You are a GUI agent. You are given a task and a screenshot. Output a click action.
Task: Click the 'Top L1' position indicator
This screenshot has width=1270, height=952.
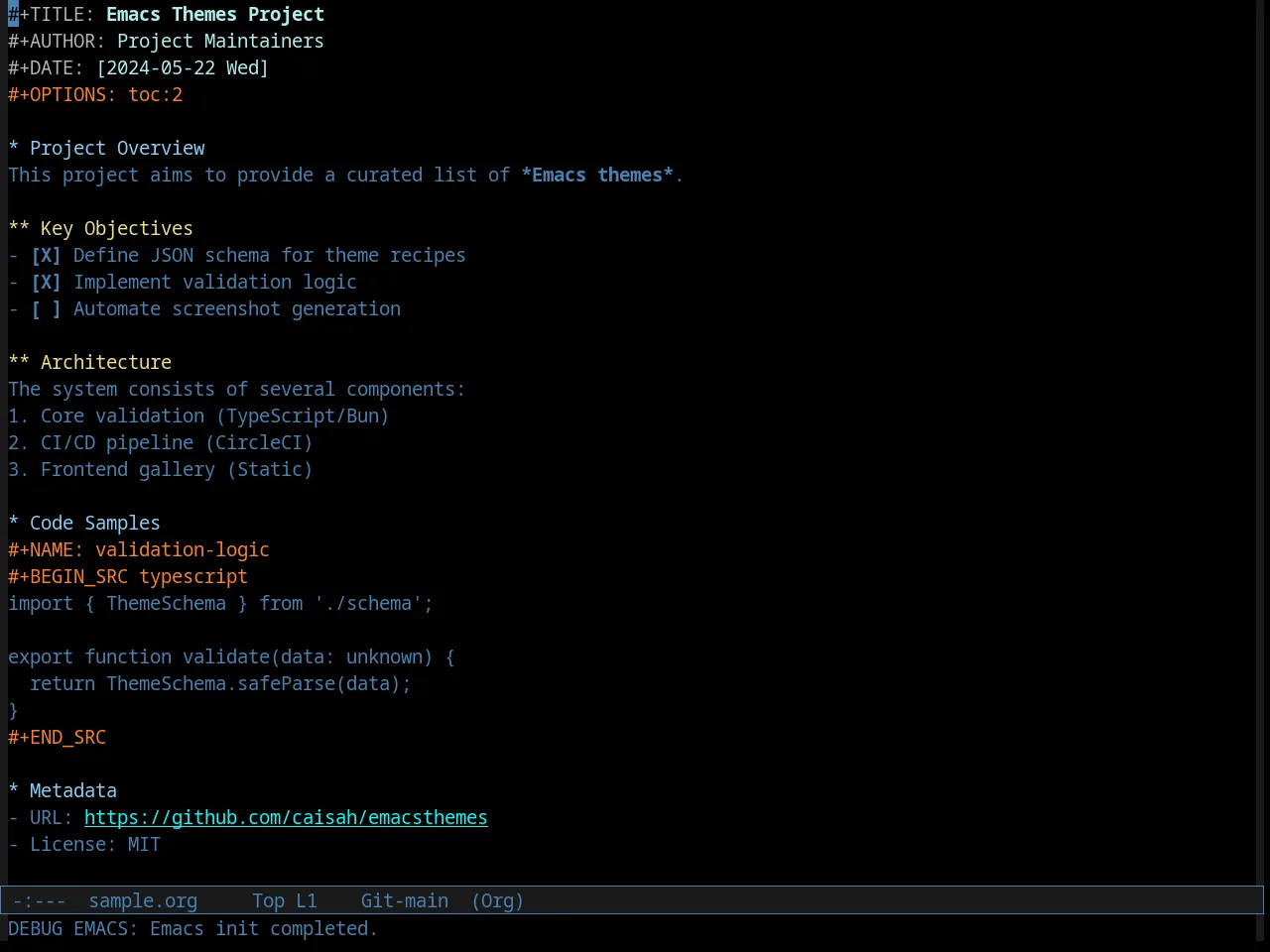285,901
